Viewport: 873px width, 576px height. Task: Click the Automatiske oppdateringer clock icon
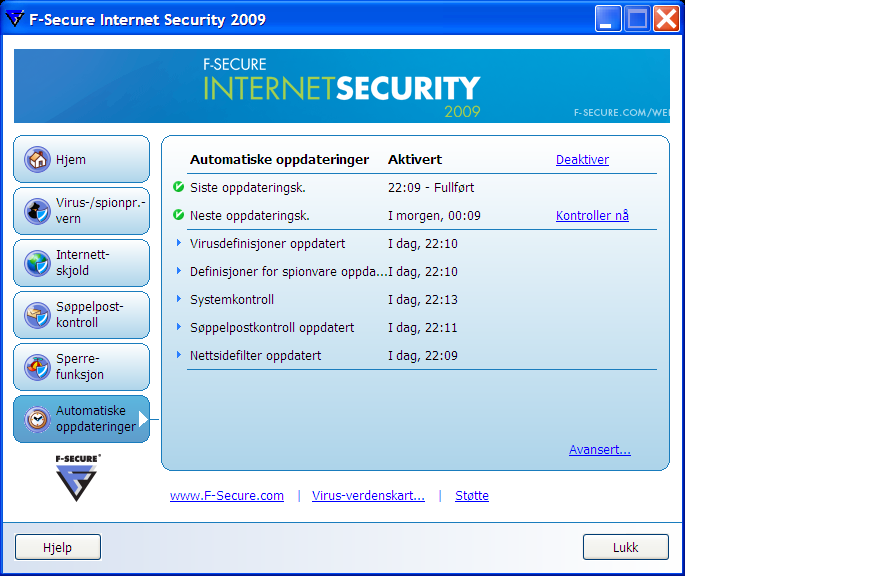pyautogui.click(x=38, y=419)
